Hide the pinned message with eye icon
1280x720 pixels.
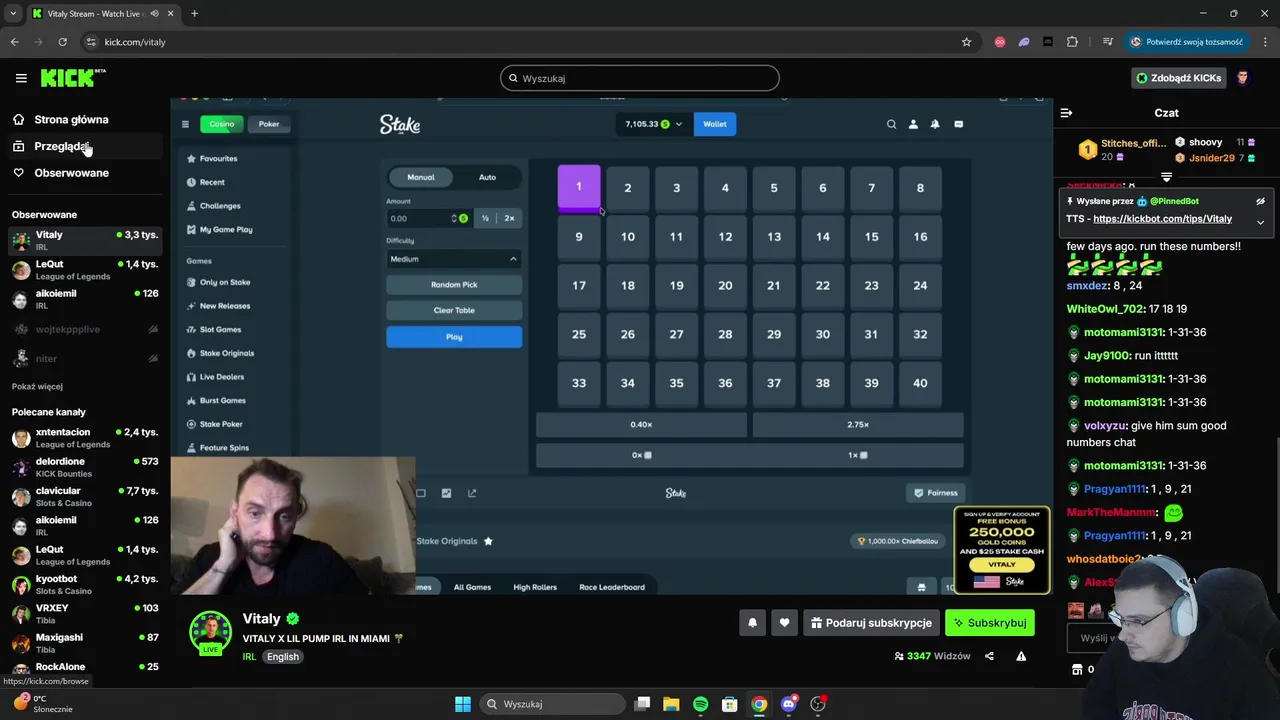(1260, 201)
